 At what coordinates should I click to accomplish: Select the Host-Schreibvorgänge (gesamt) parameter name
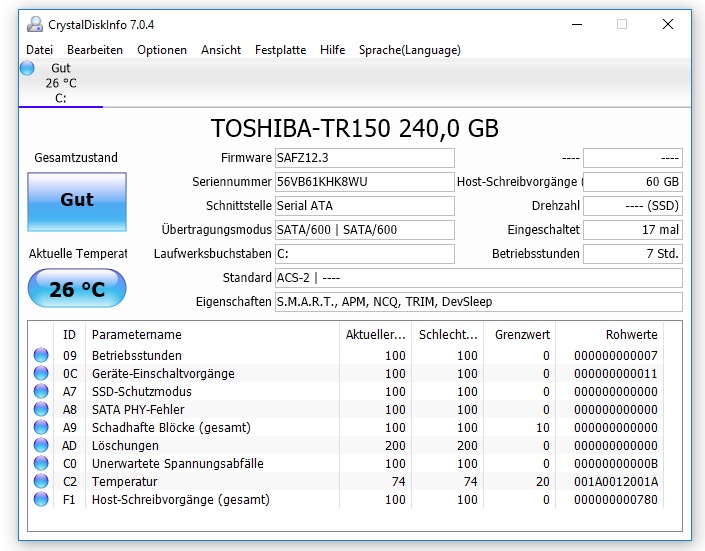pos(181,499)
